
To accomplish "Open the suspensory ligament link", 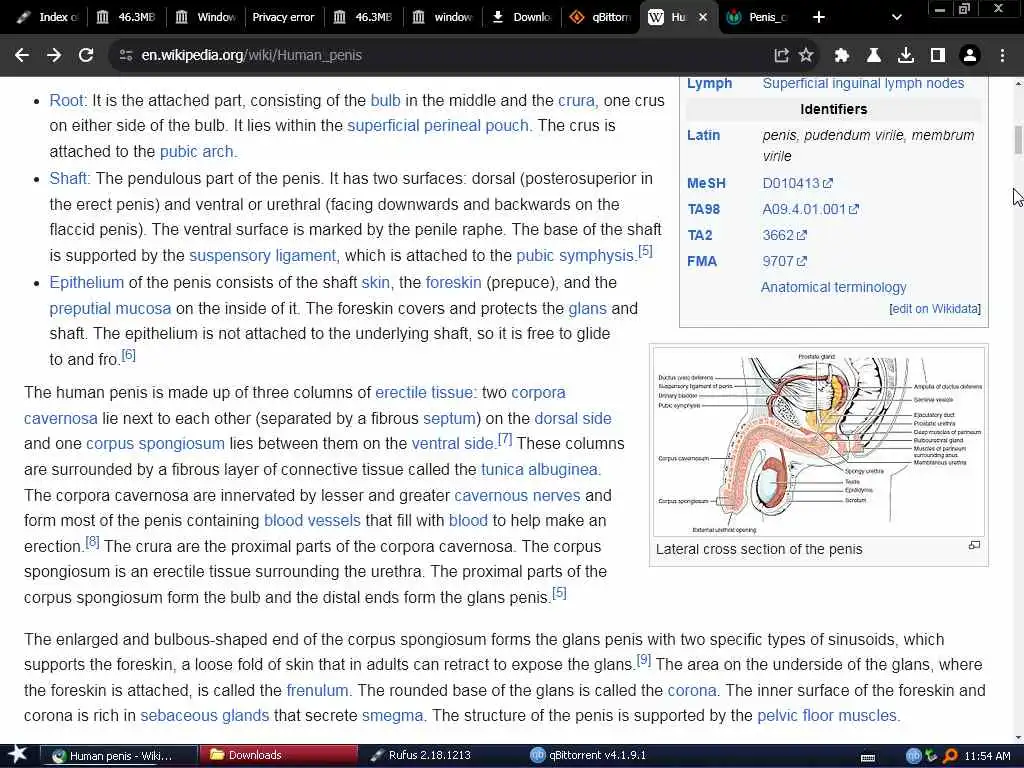I will [263, 255].
